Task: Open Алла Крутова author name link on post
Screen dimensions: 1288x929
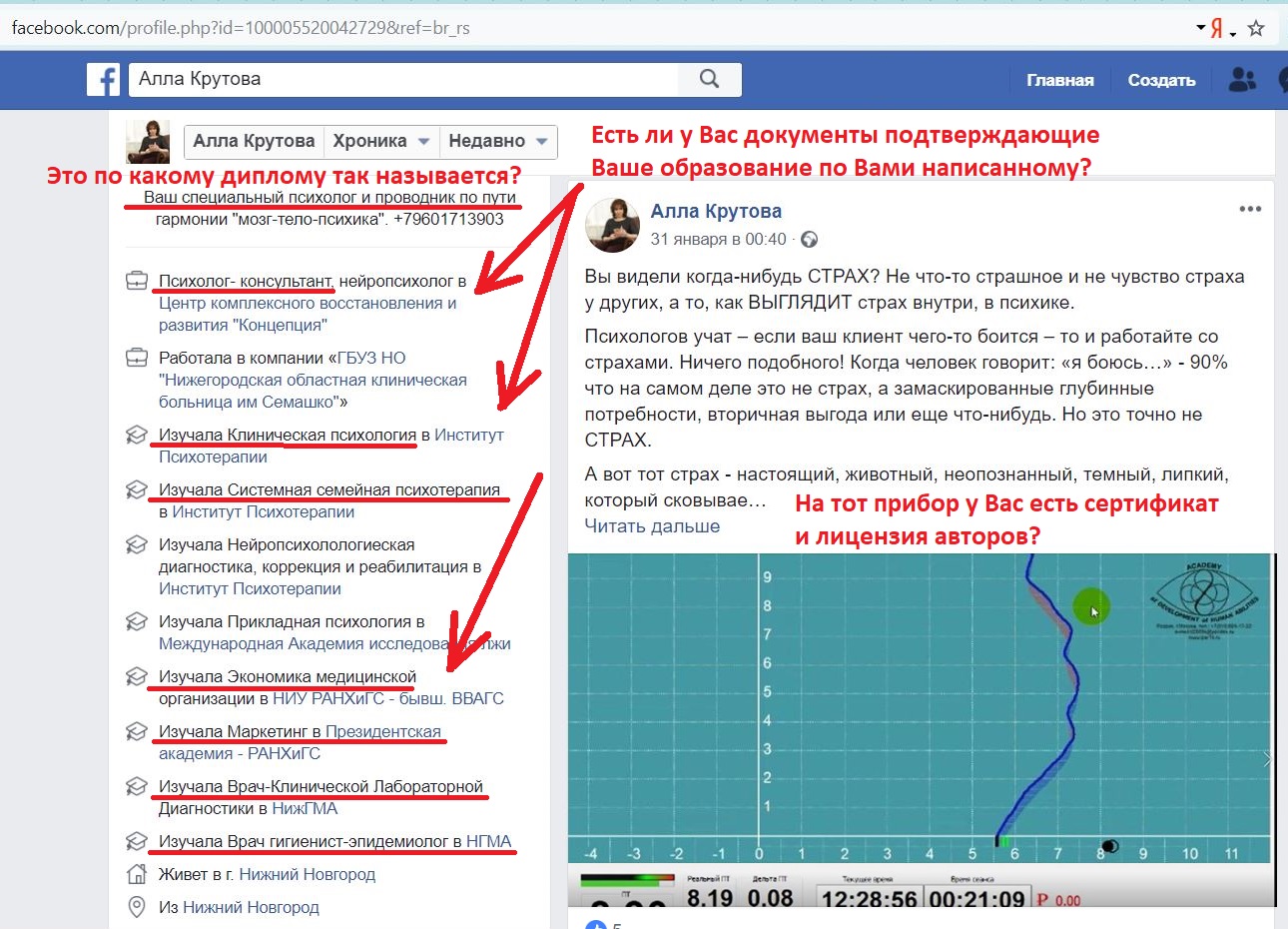Action: (x=716, y=211)
